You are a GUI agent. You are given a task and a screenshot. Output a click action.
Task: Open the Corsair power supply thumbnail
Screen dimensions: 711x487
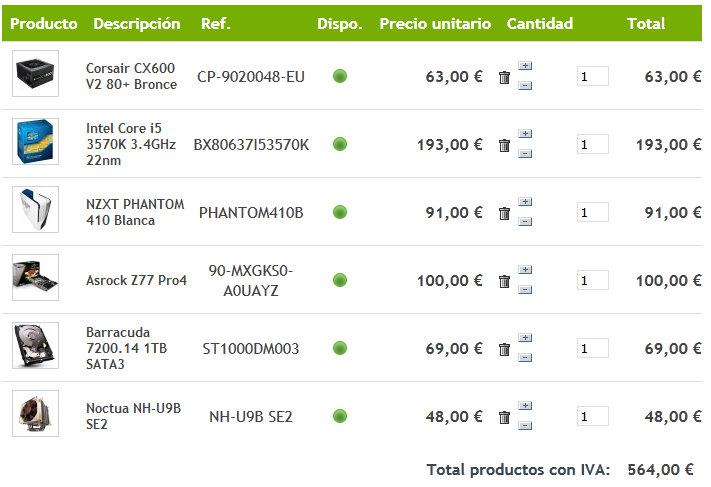point(35,74)
